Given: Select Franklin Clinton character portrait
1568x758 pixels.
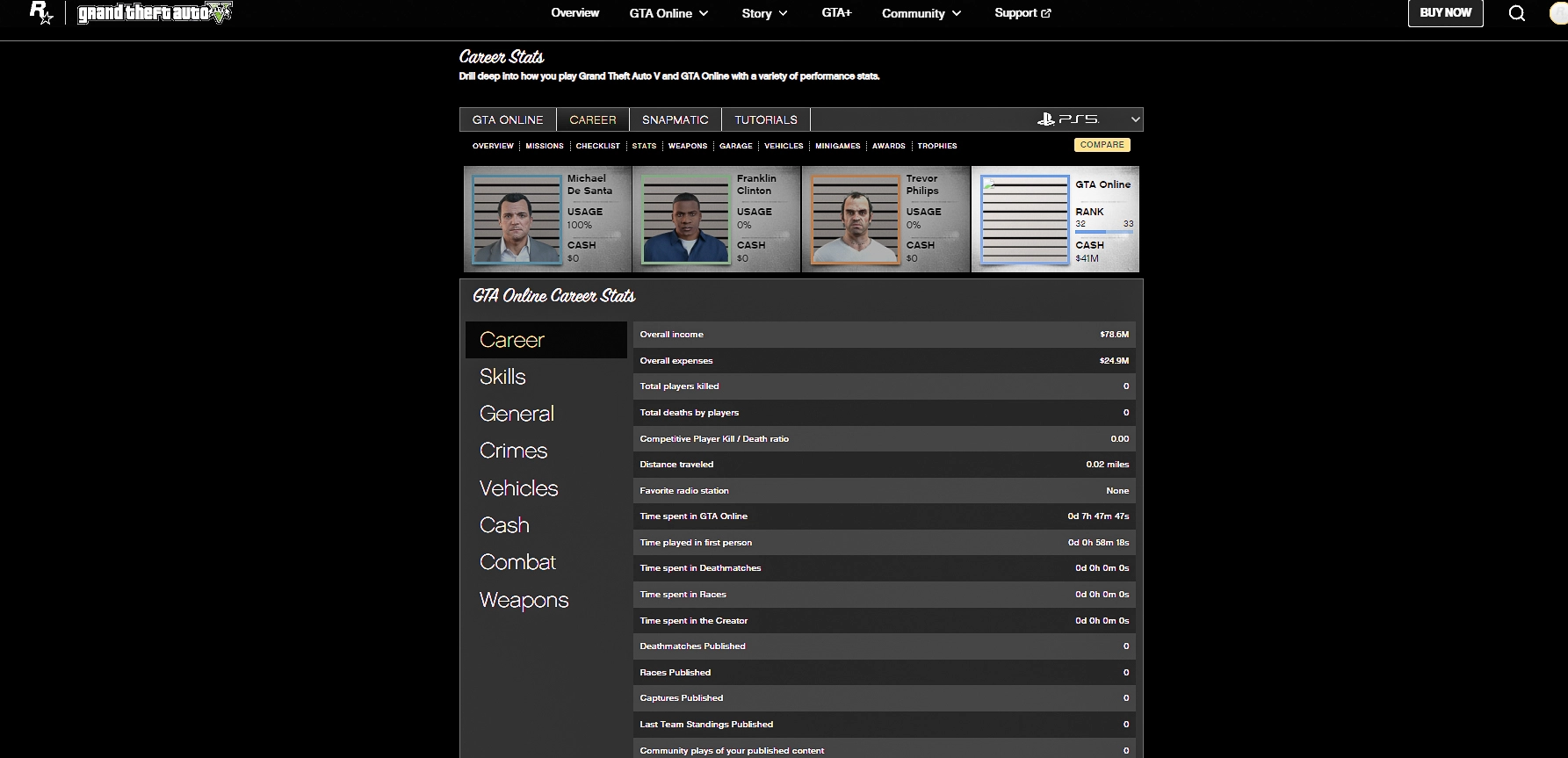Looking at the screenshot, I should click(x=686, y=220).
